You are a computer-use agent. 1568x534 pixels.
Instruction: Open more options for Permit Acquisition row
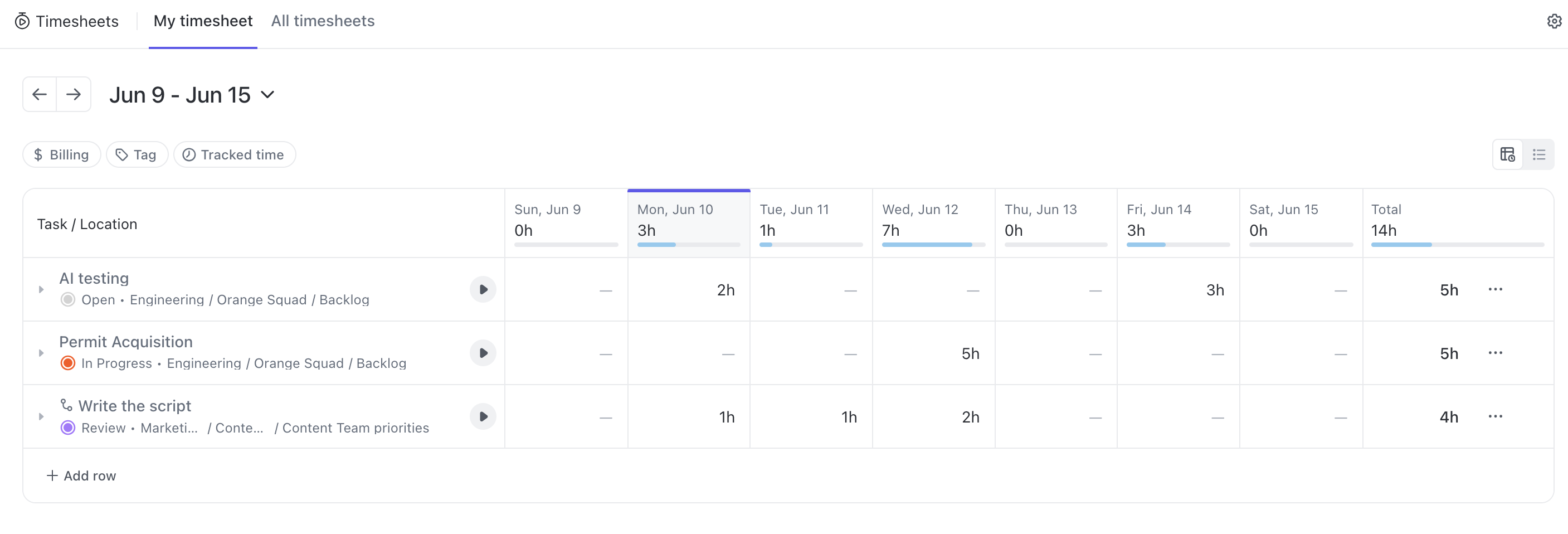(1495, 353)
